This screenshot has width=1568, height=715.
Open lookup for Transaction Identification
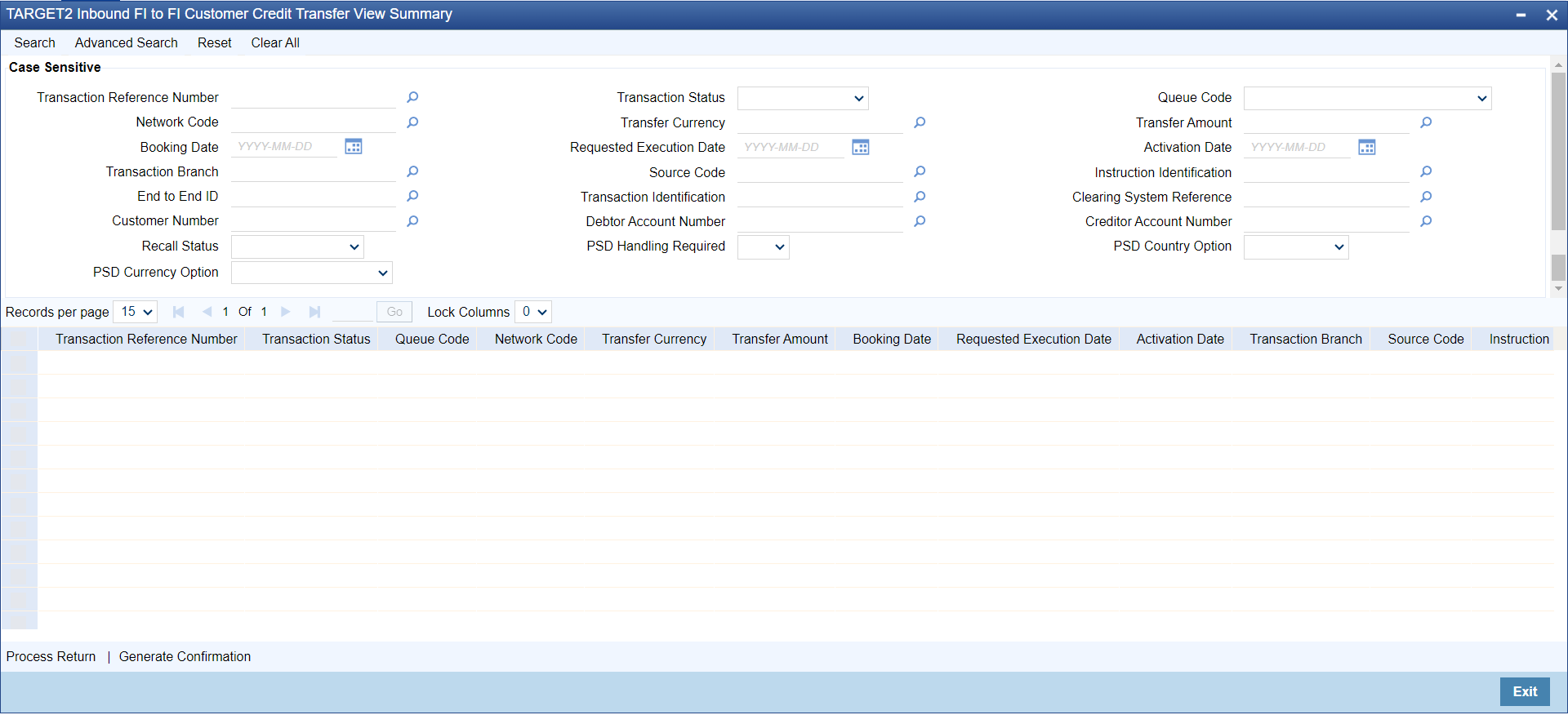tap(920, 197)
